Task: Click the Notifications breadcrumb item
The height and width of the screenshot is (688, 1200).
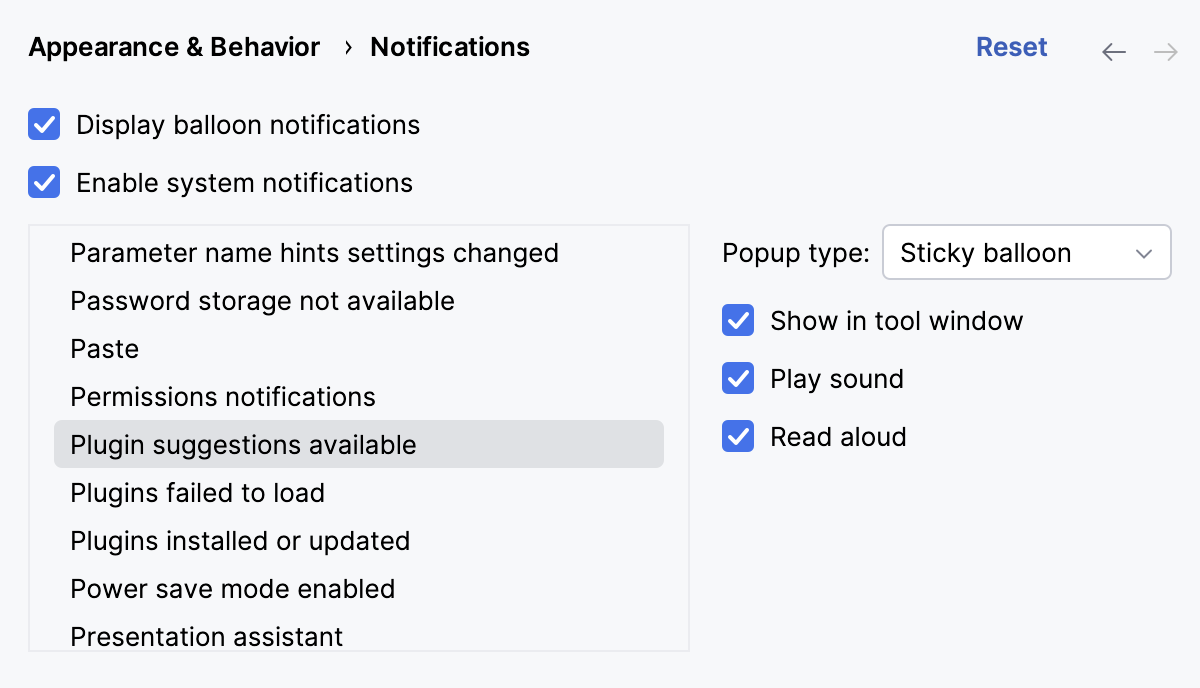Action: point(449,46)
